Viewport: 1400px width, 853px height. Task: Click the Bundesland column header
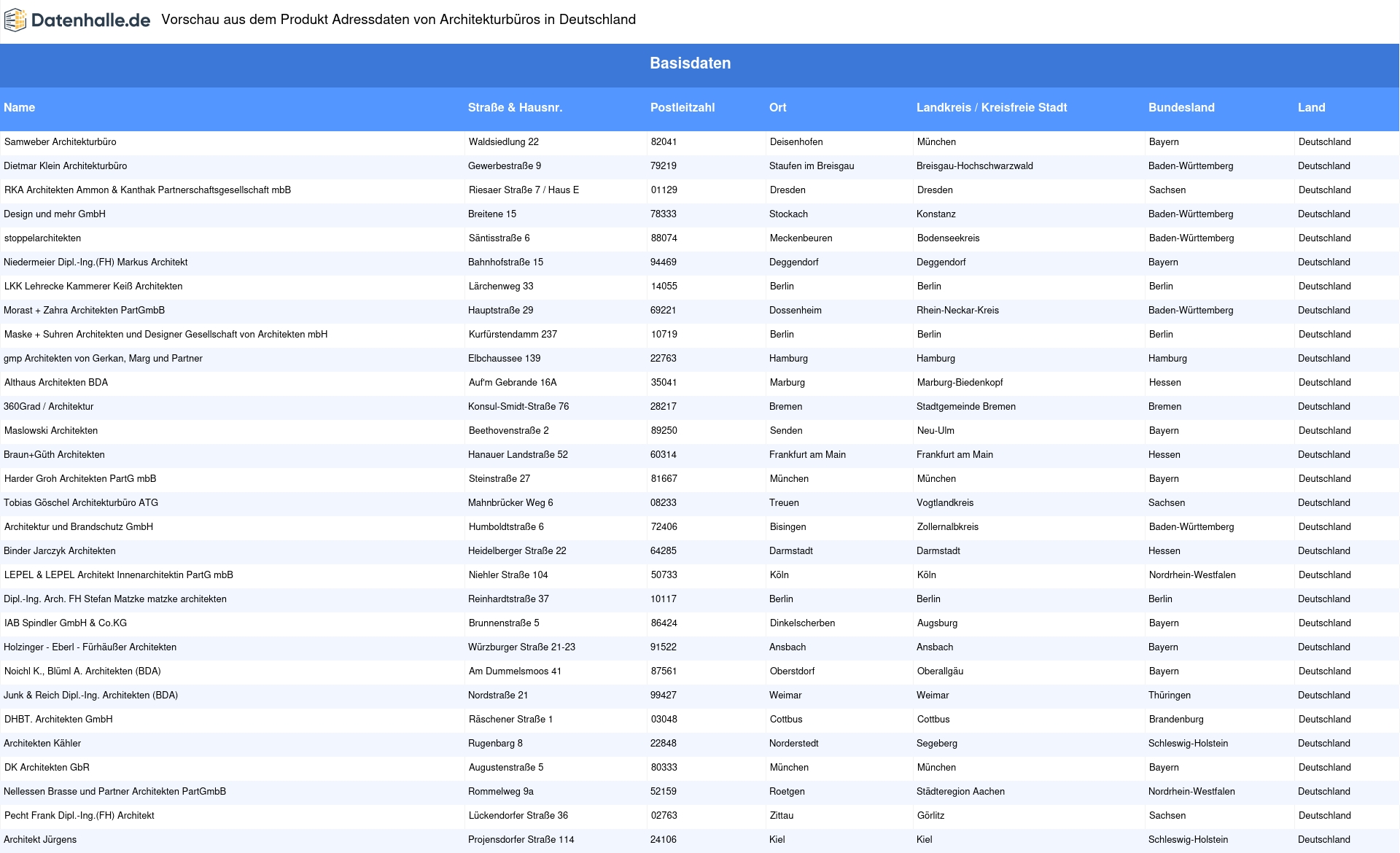tap(1181, 108)
